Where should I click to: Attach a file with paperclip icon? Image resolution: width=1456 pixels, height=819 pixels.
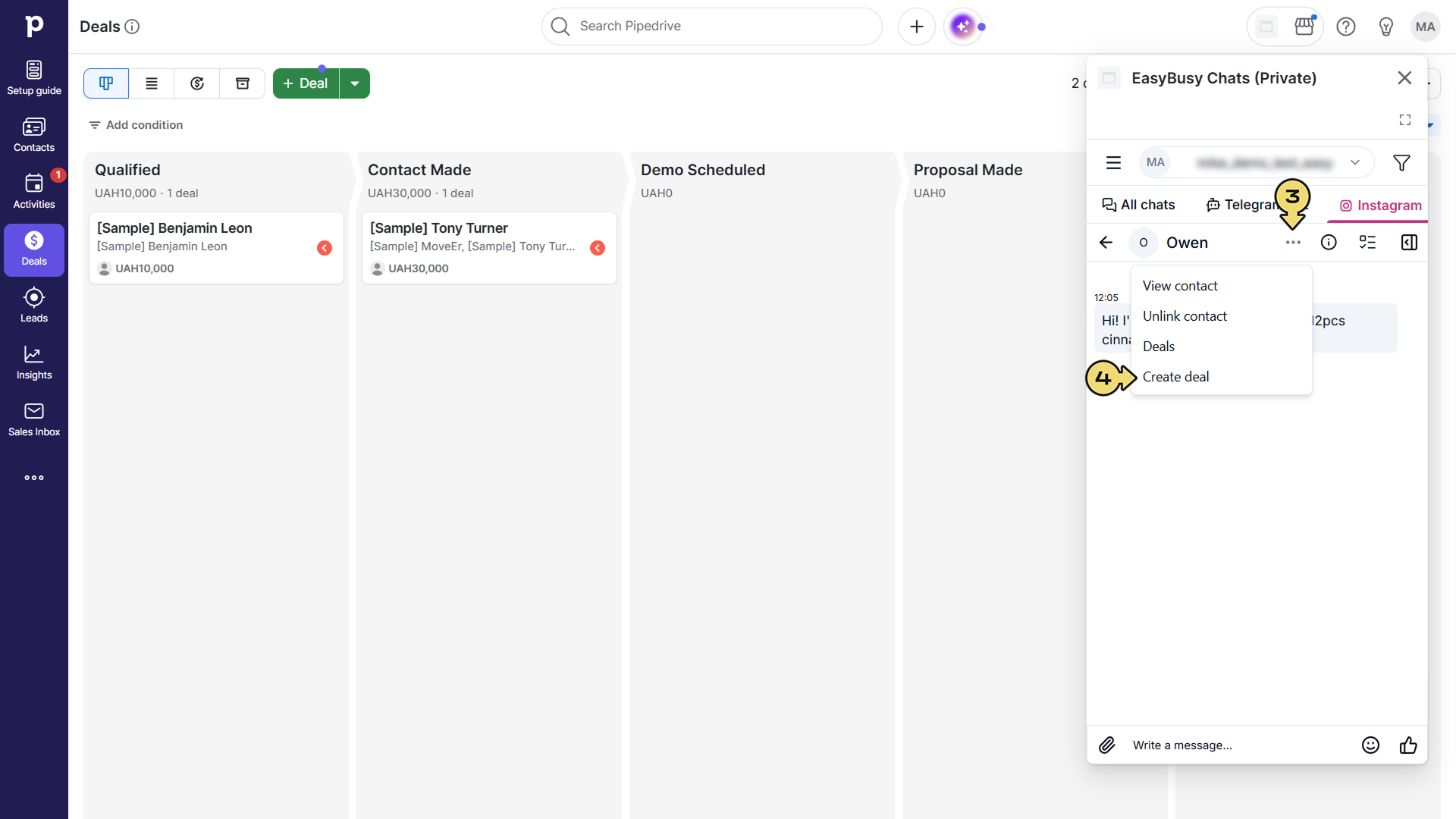pyautogui.click(x=1107, y=745)
